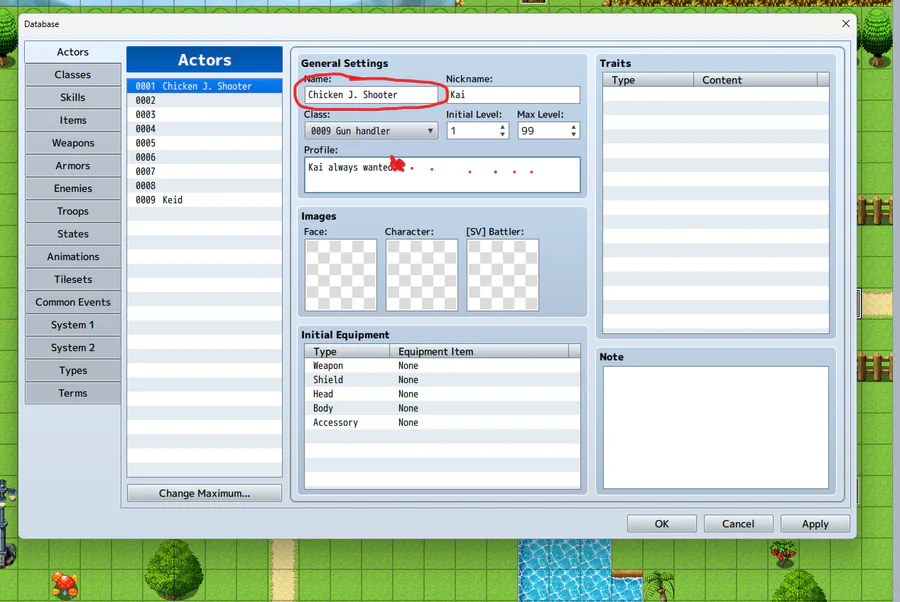
Task: Select actor 0009 Keid
Action: [204, 200]
